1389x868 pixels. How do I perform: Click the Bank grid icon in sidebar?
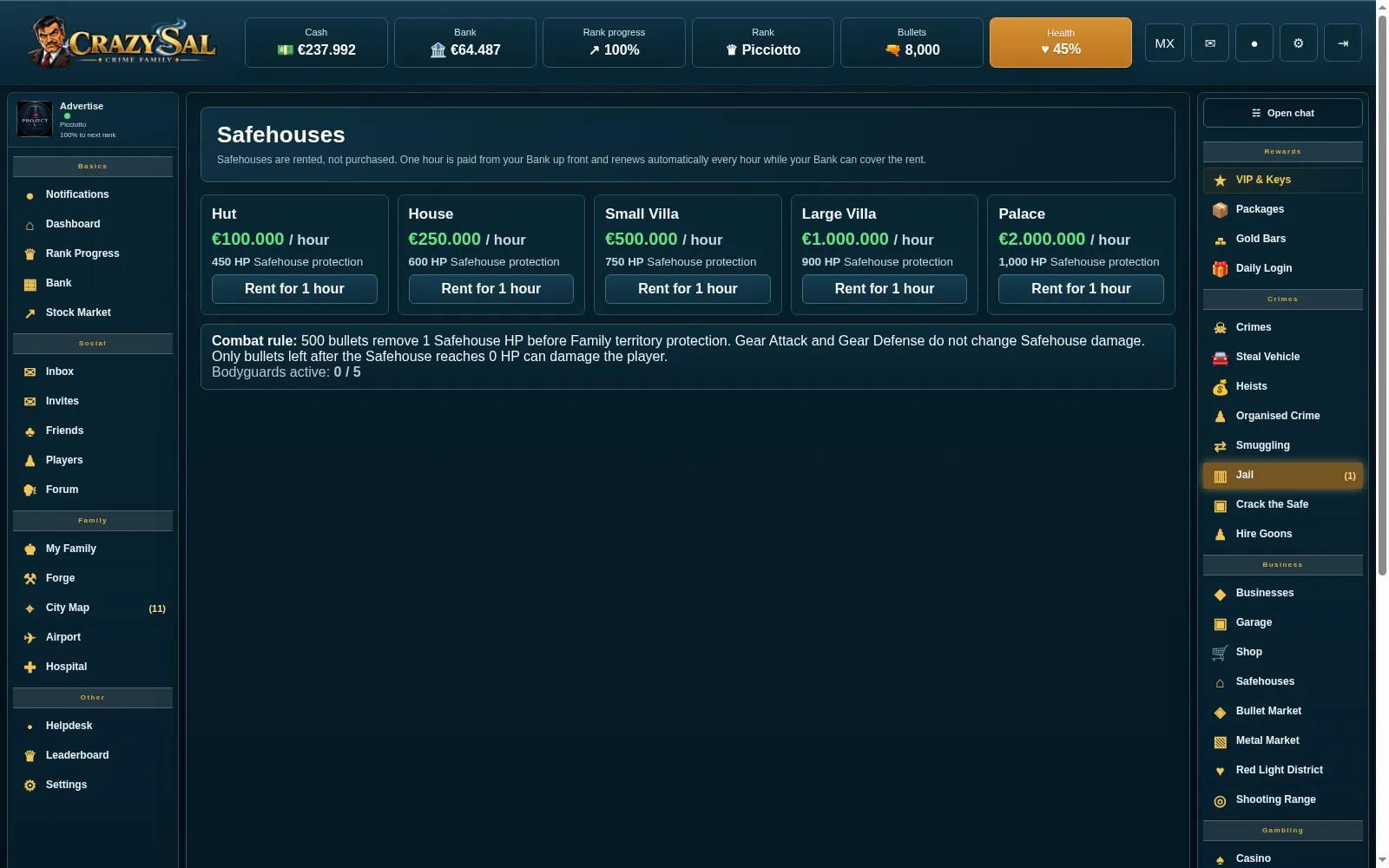[x=30, y=284]
